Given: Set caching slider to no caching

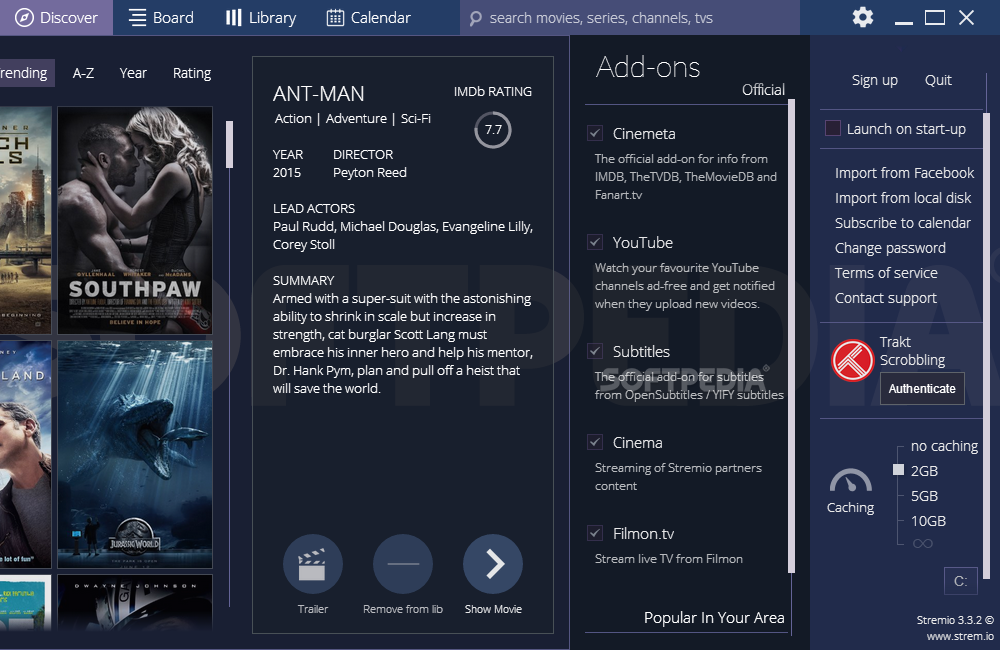Looking at the screenshot, I should (x=944, y=446).
